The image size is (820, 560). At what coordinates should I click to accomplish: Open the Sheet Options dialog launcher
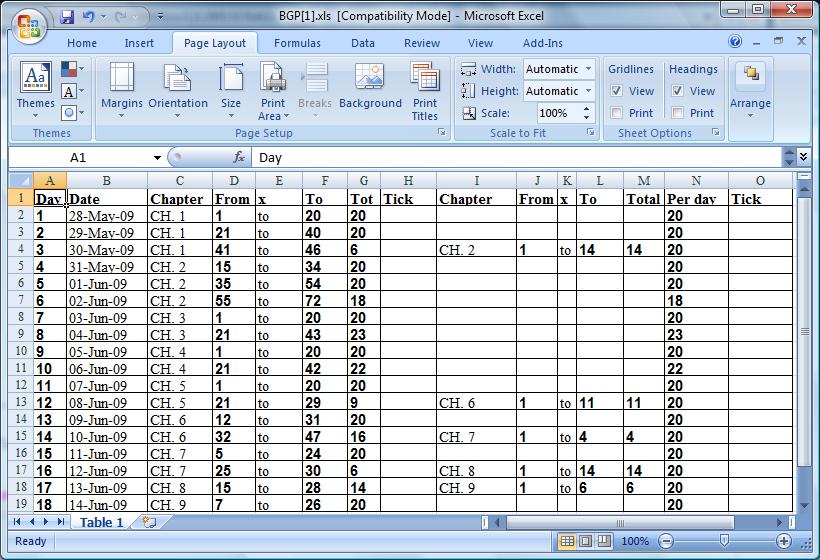click(716, 133)
